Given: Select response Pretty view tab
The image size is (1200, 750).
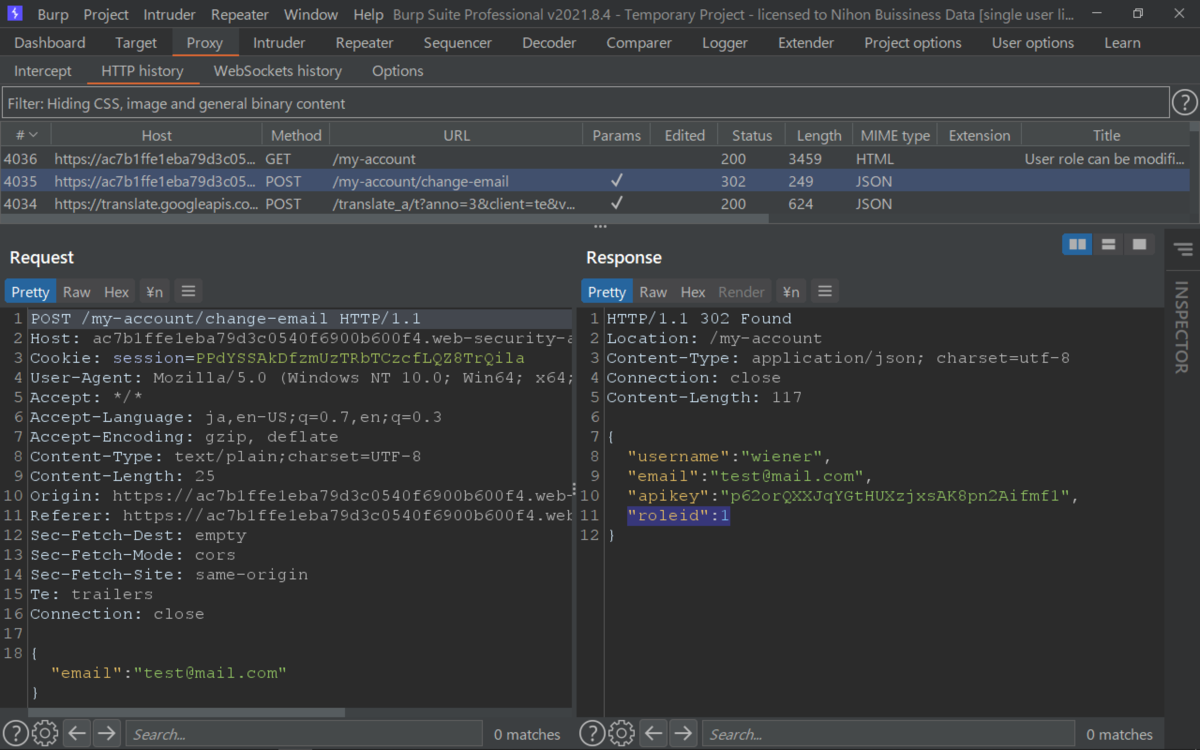Looking at the screenshot, I should [x=606, y=291].
